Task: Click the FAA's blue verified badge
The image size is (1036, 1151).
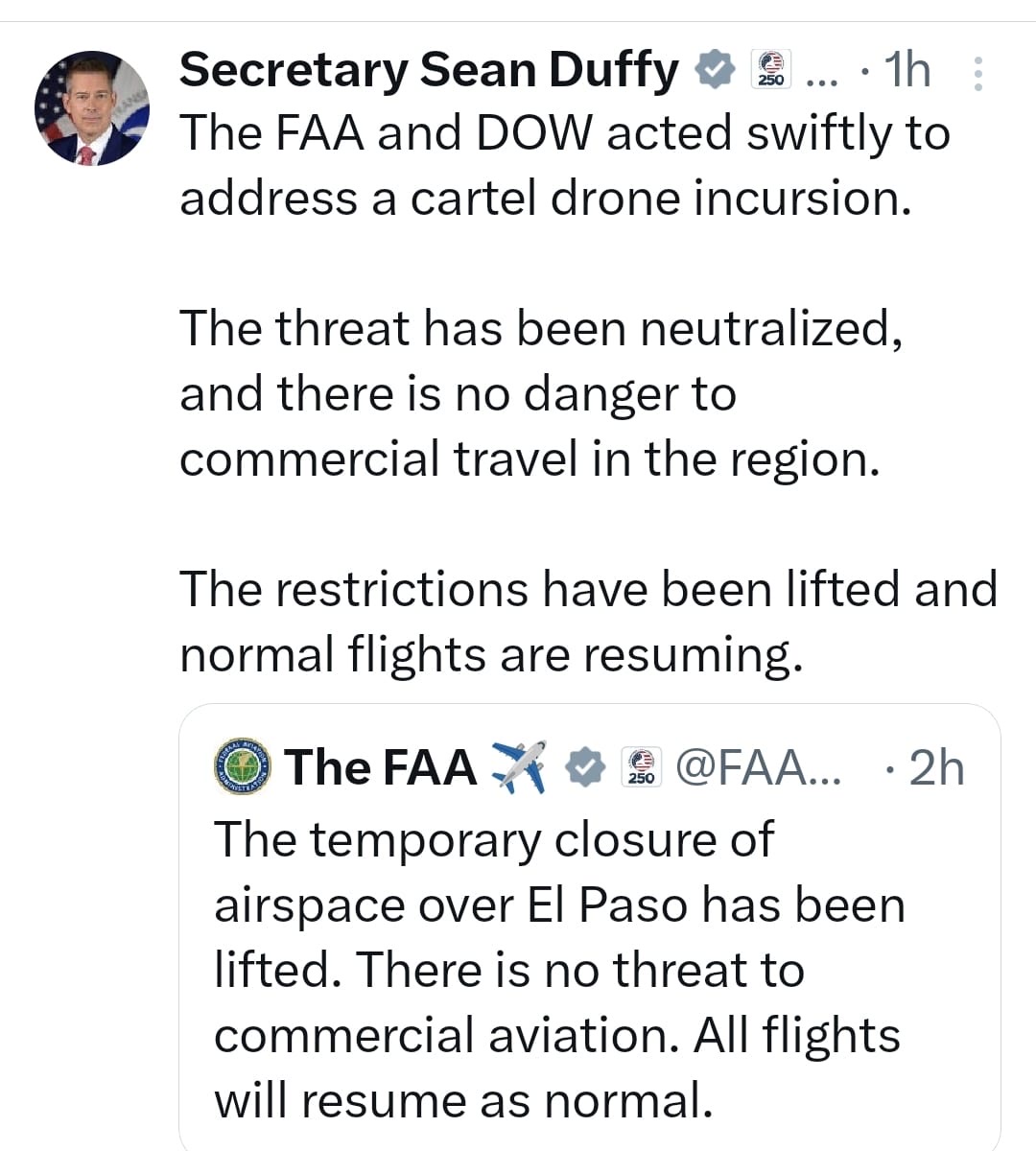Action: pyautogui.click(x=583, y=767)
